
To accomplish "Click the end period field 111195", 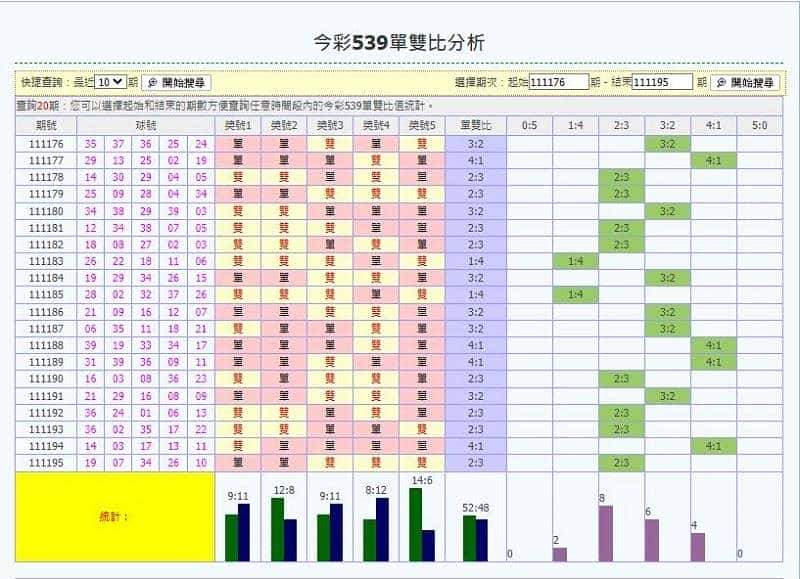I will click(662, 82).
